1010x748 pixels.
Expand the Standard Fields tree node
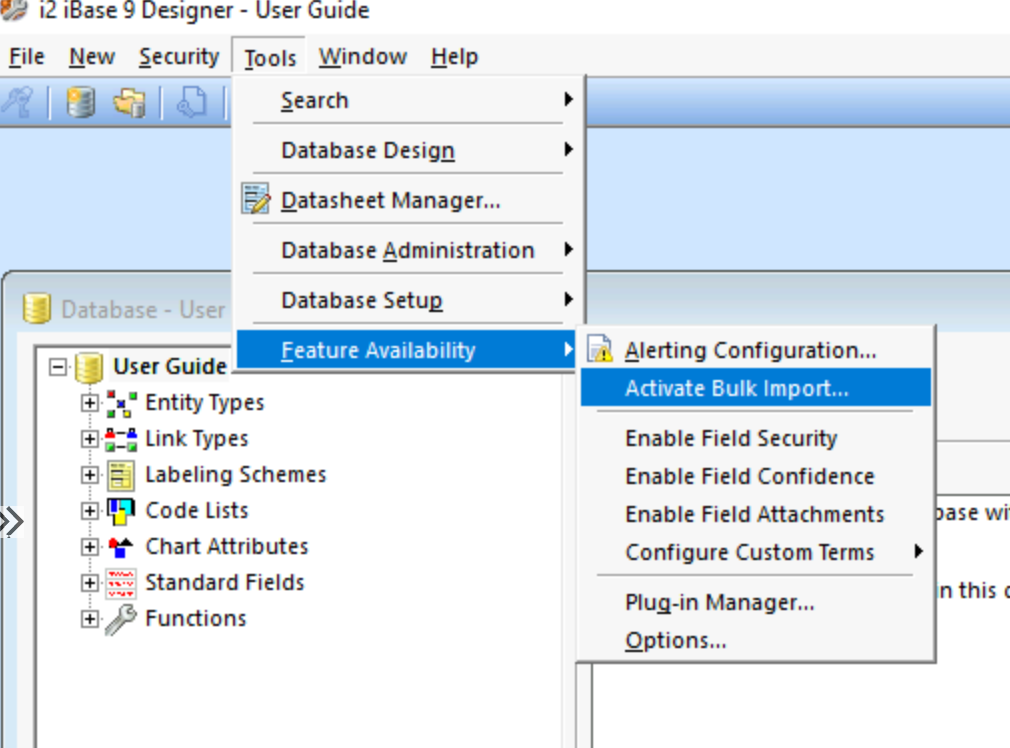coord(90,583)
